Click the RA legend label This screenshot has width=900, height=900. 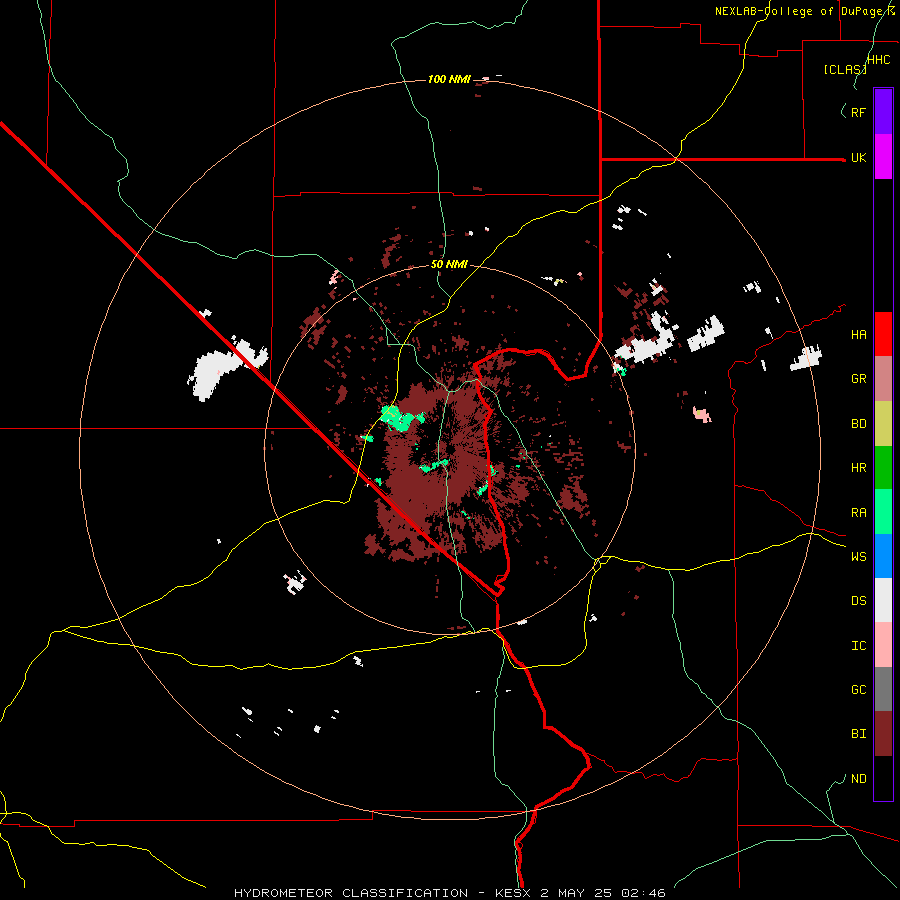coord(858,513)
